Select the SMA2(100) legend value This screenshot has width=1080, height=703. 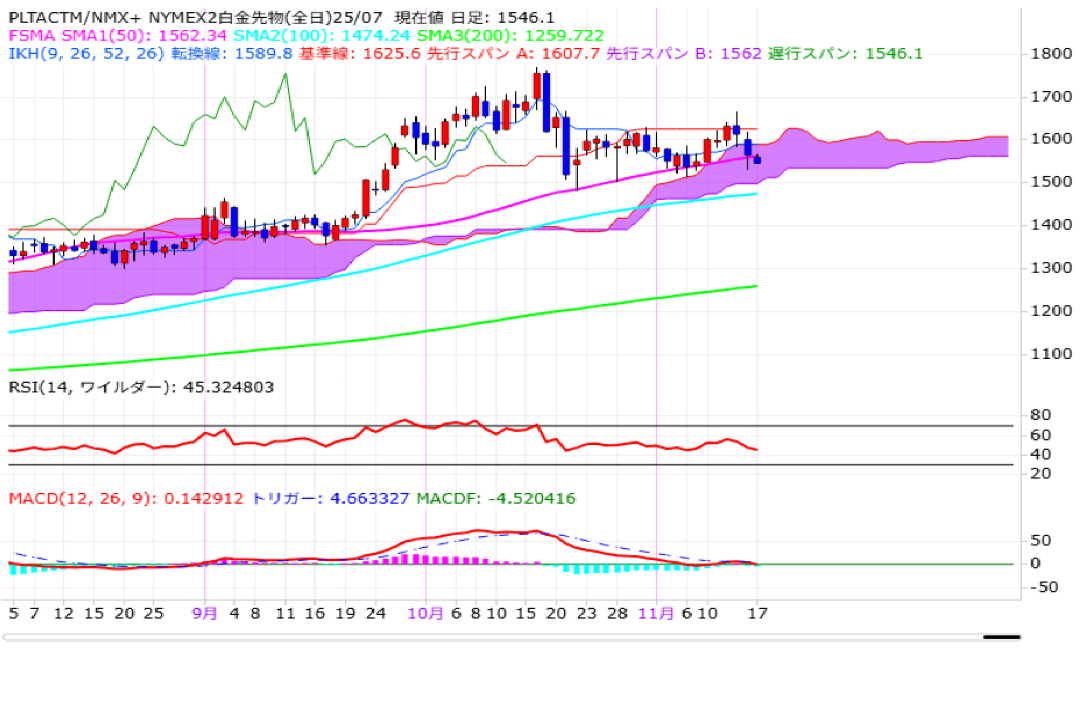[358, 35]
